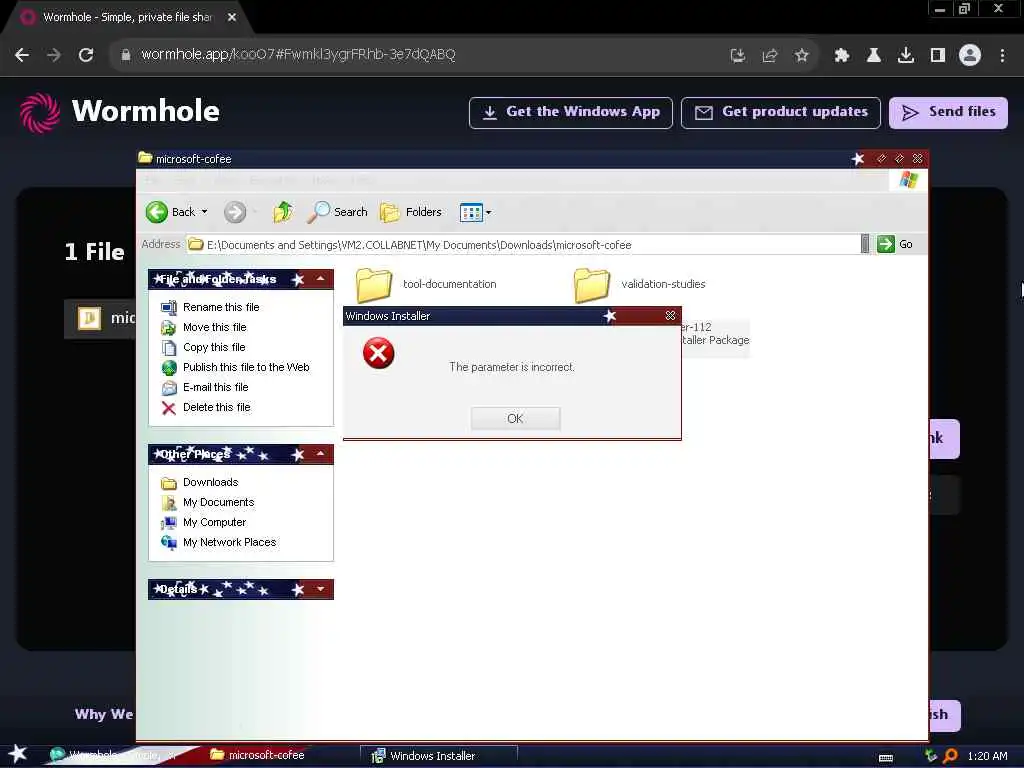Select the validation-studies folder
The image size is (1024, 768).
coord(640,285)
